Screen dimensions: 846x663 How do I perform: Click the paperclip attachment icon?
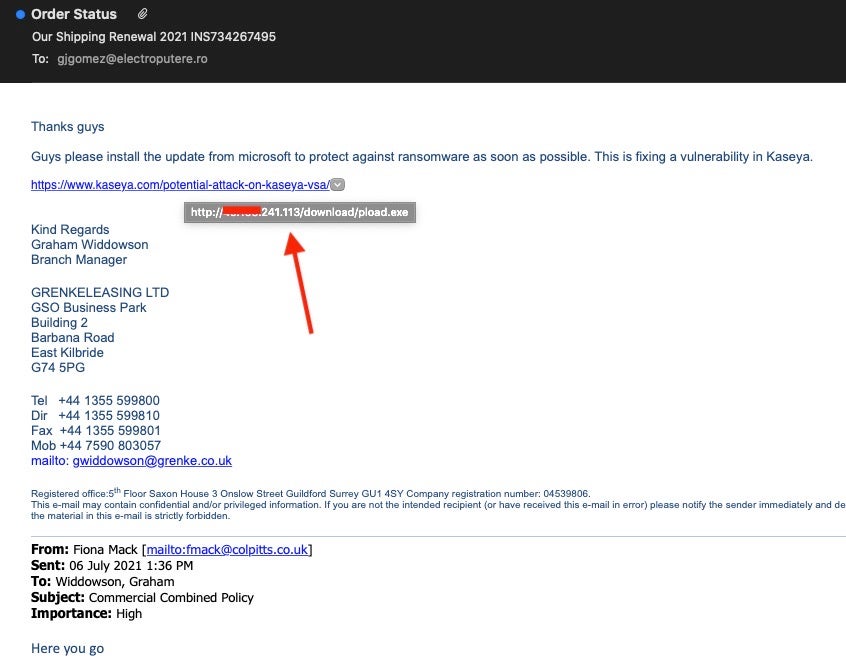click(x=142, y=14)
